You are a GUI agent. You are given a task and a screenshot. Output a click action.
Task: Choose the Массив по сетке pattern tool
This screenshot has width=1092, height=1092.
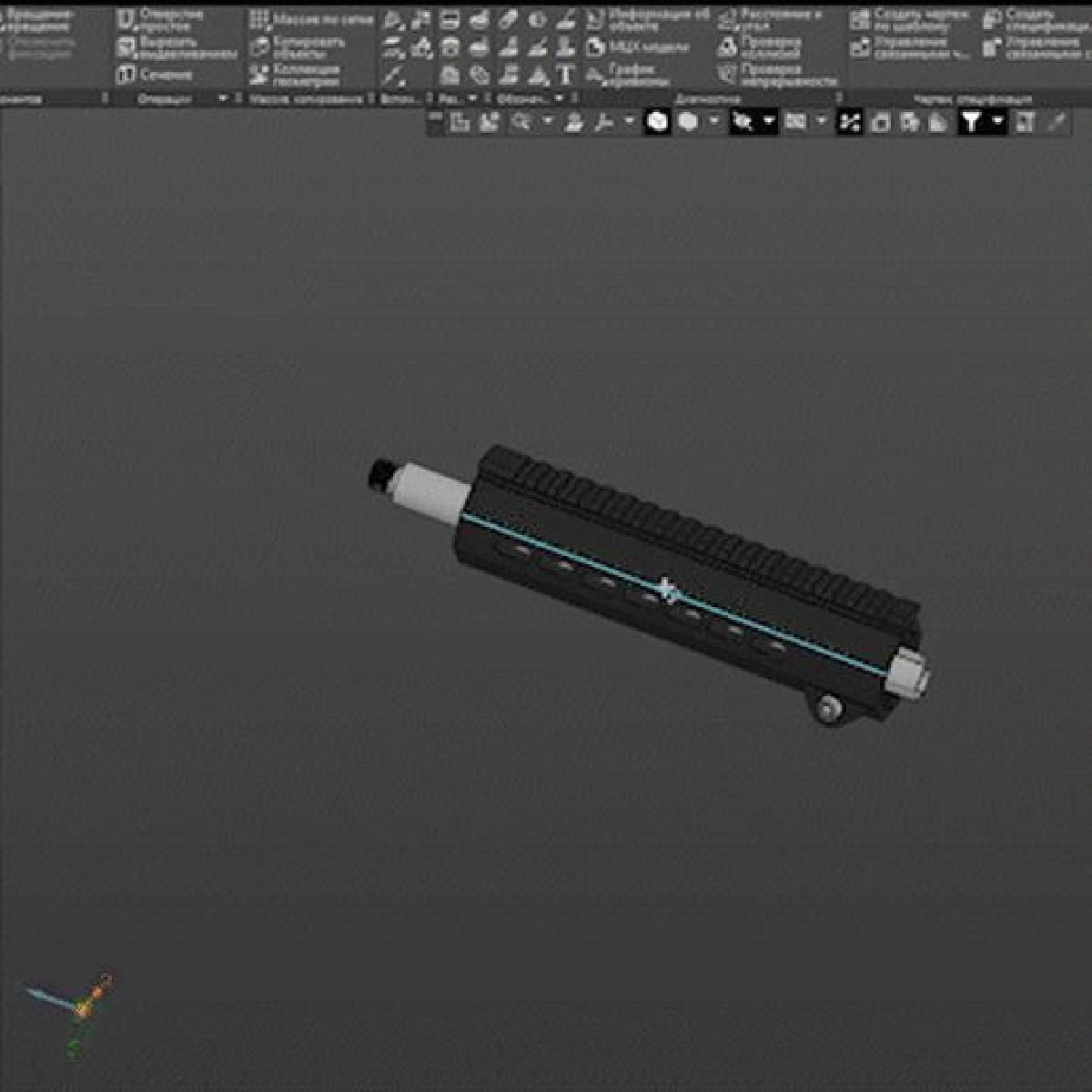click(260, 20)
